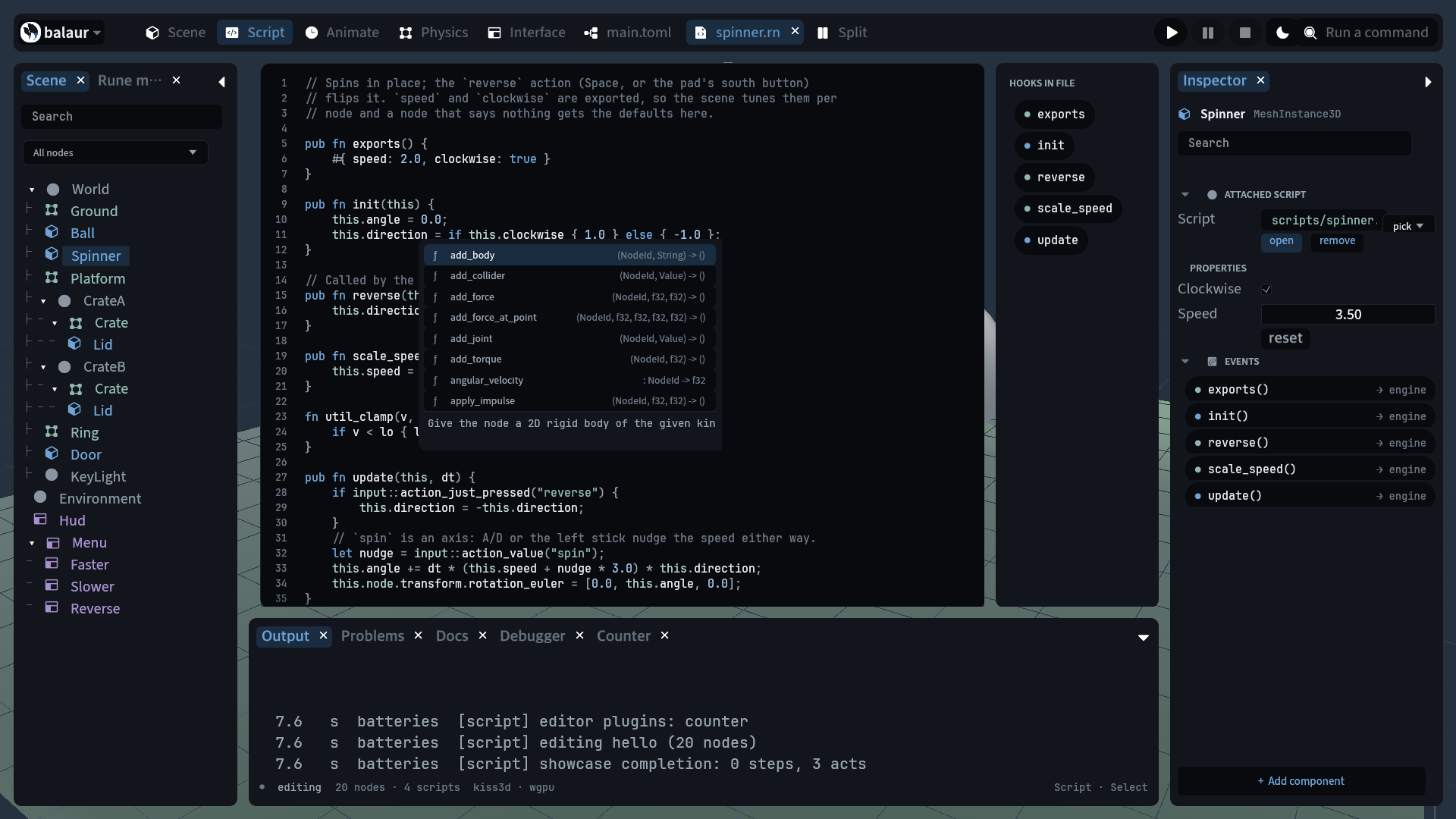This screenshot has height=819, width=1456.
Task: Click the scene tree Search field
Action: pos(121,117)
